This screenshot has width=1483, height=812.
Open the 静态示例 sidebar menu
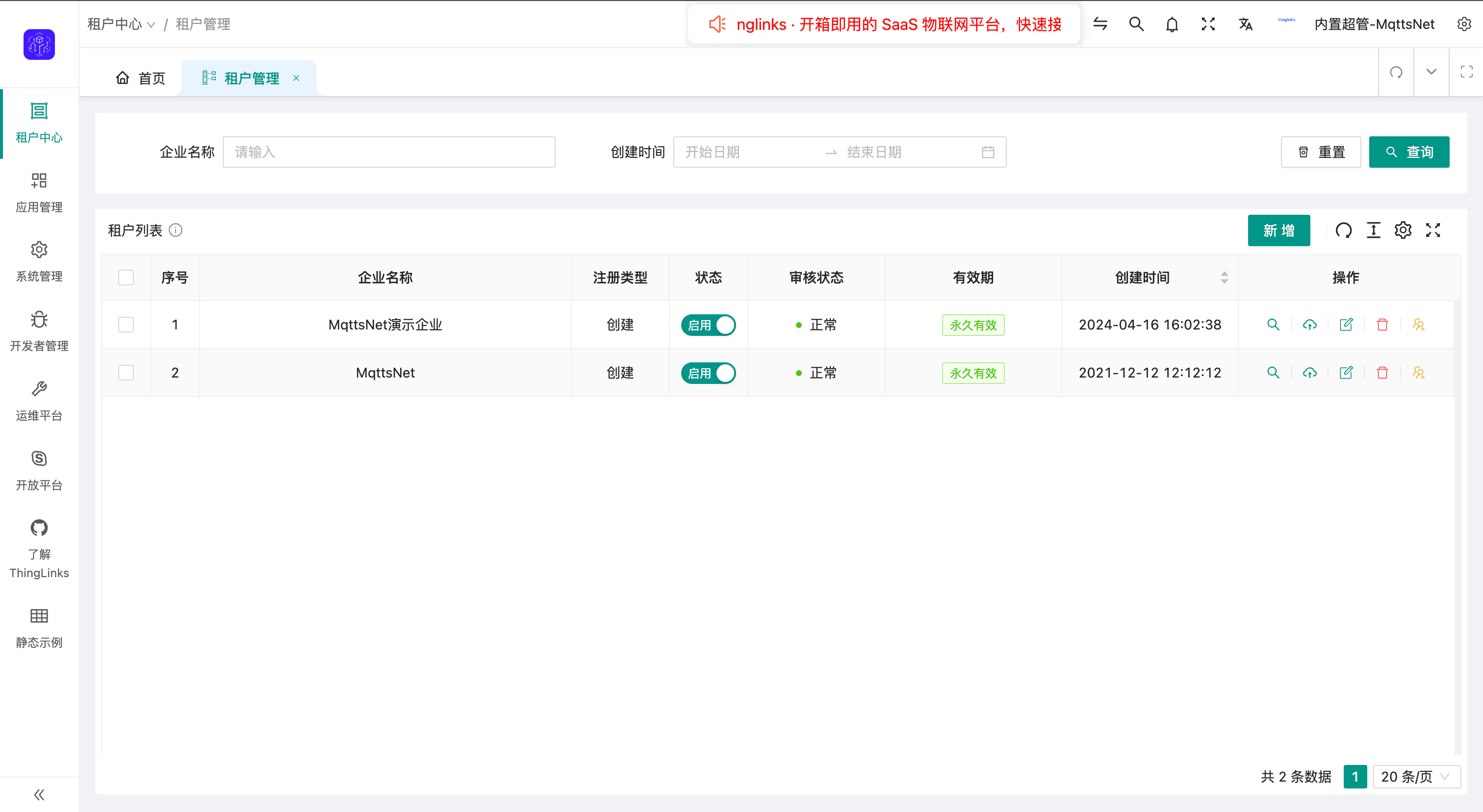pos(39,628)
